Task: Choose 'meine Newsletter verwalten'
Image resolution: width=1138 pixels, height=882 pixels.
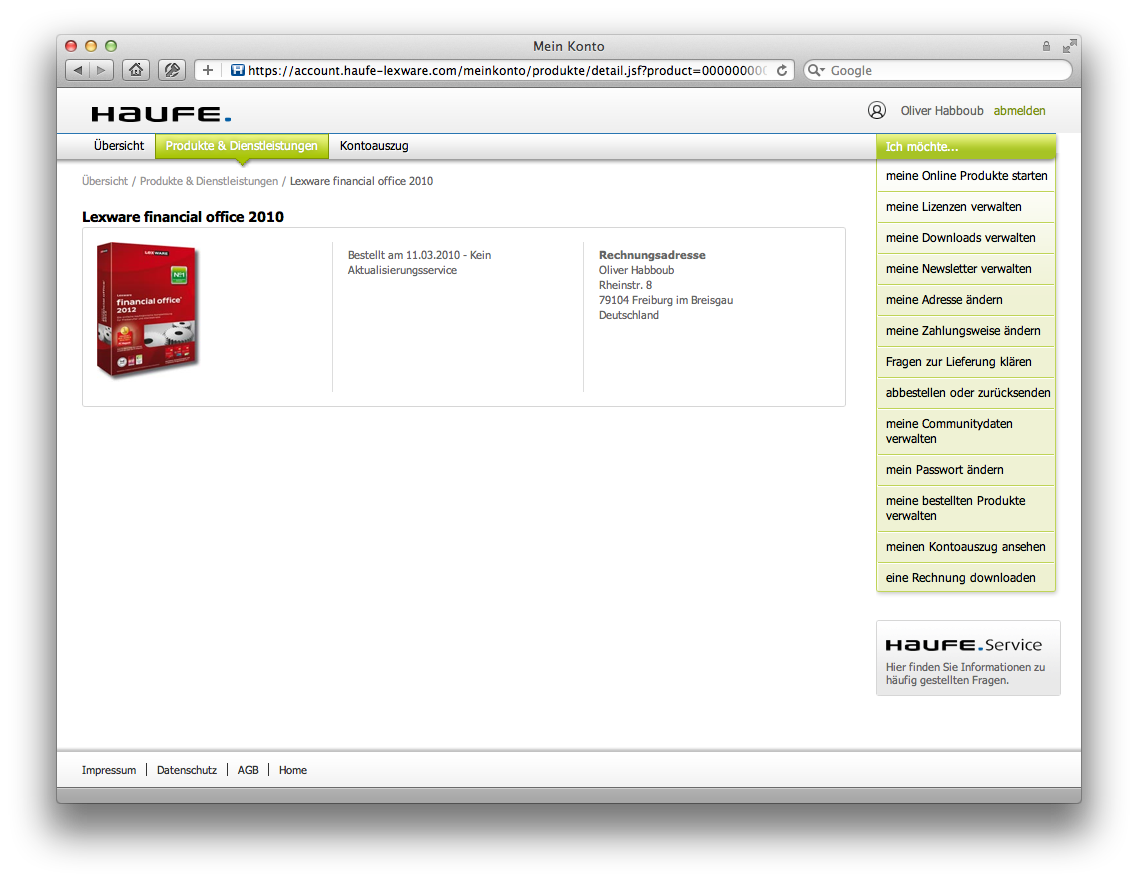Action: 966,269
